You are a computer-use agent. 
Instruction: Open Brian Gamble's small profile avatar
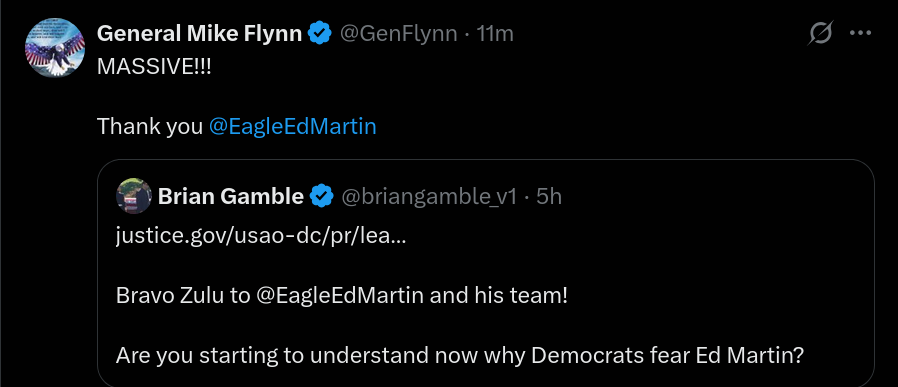coord(133,196)
